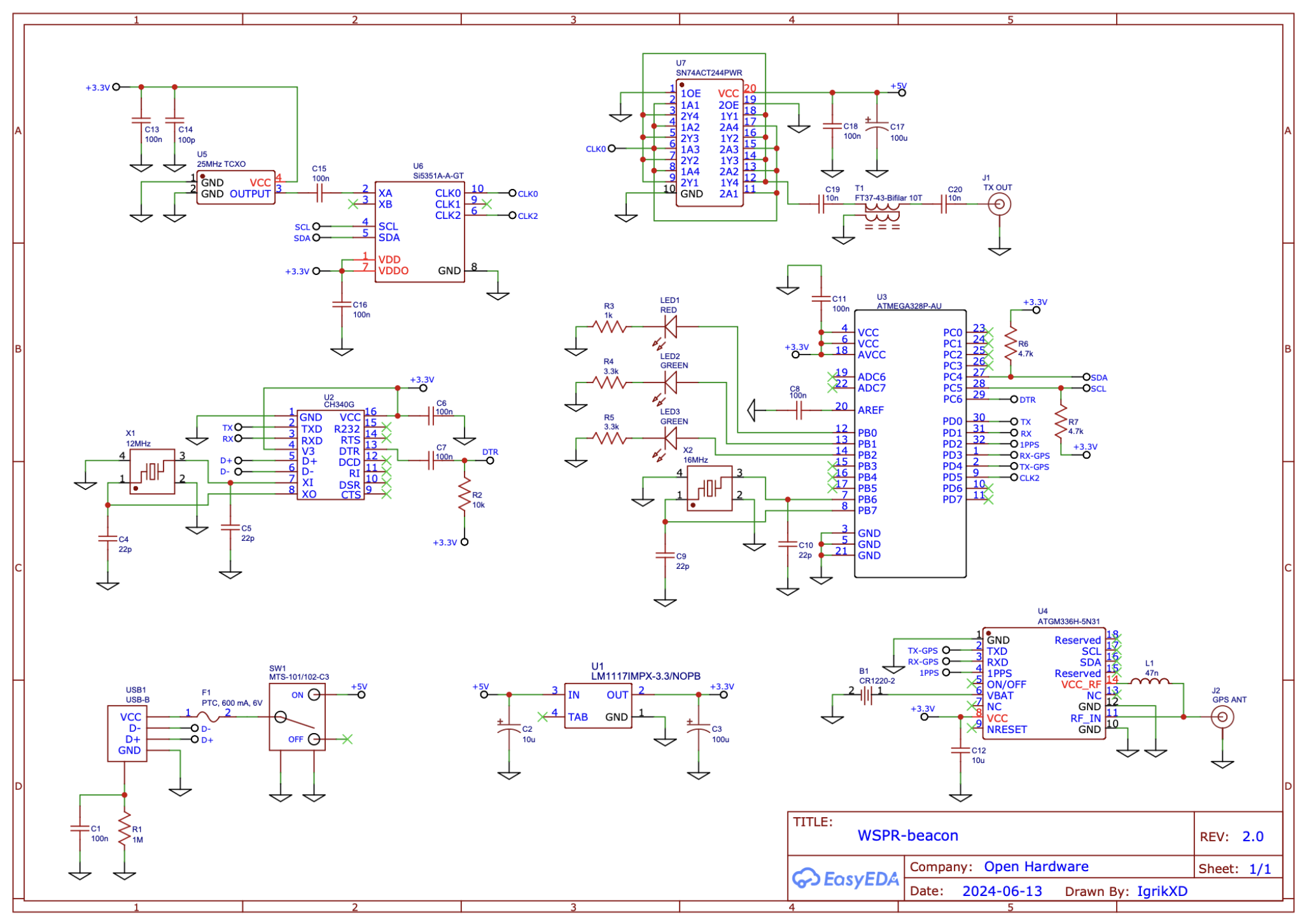Click capacitor C17 100u
This screenshot has width=1307, height=924.
[x=877, y=125]
